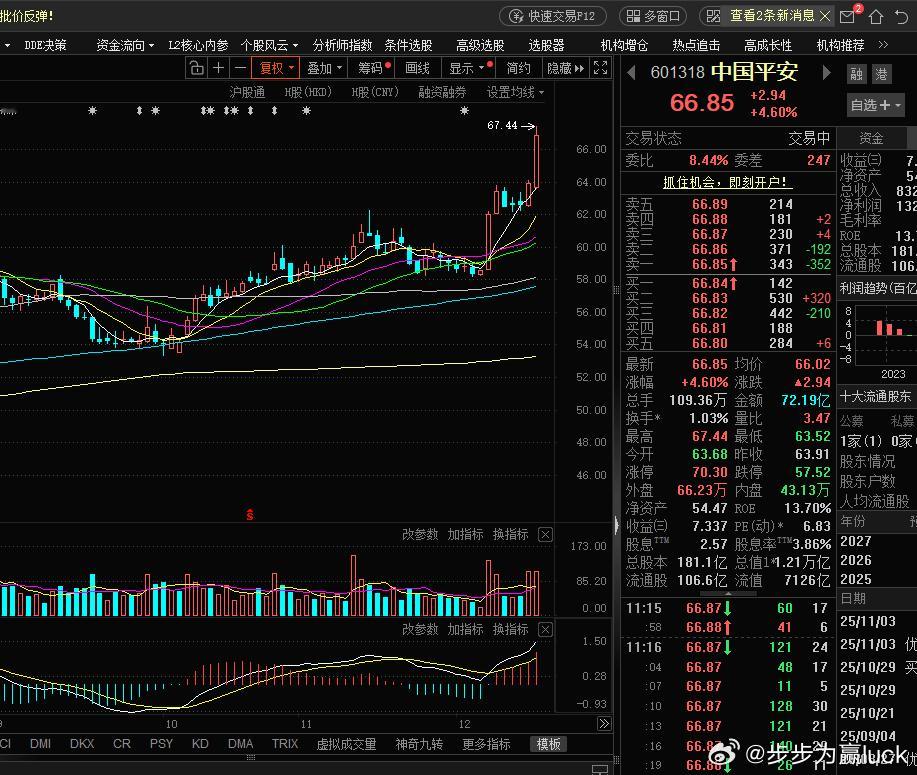917x775 pixels.
Task: Click the red S marker on chart
Action: pyautogui.click(x=250, y=515)
